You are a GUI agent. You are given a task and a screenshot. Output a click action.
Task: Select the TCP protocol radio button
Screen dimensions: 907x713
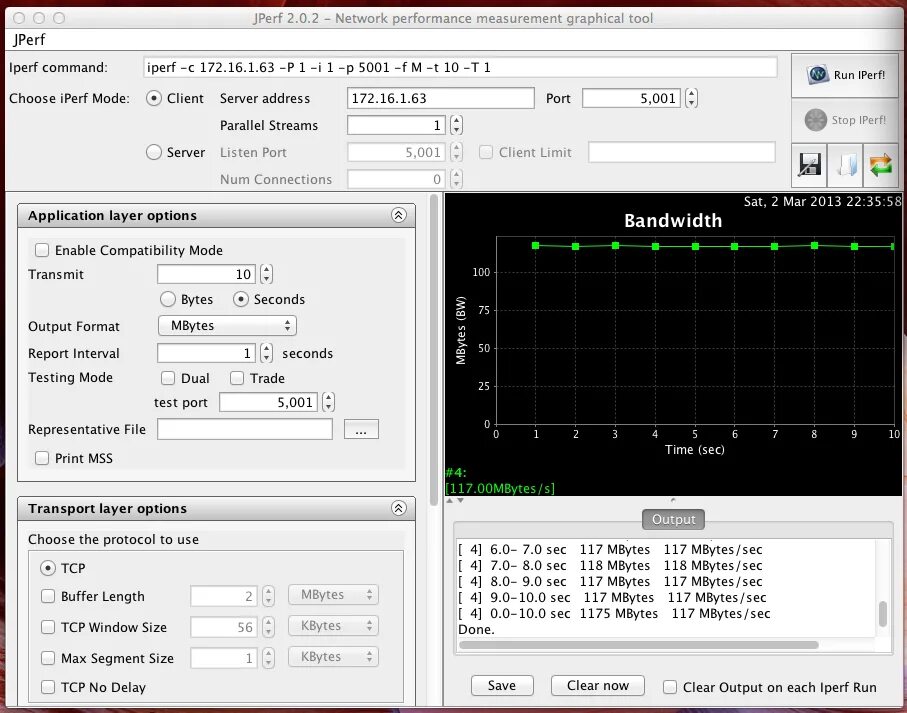click(48, 568)
